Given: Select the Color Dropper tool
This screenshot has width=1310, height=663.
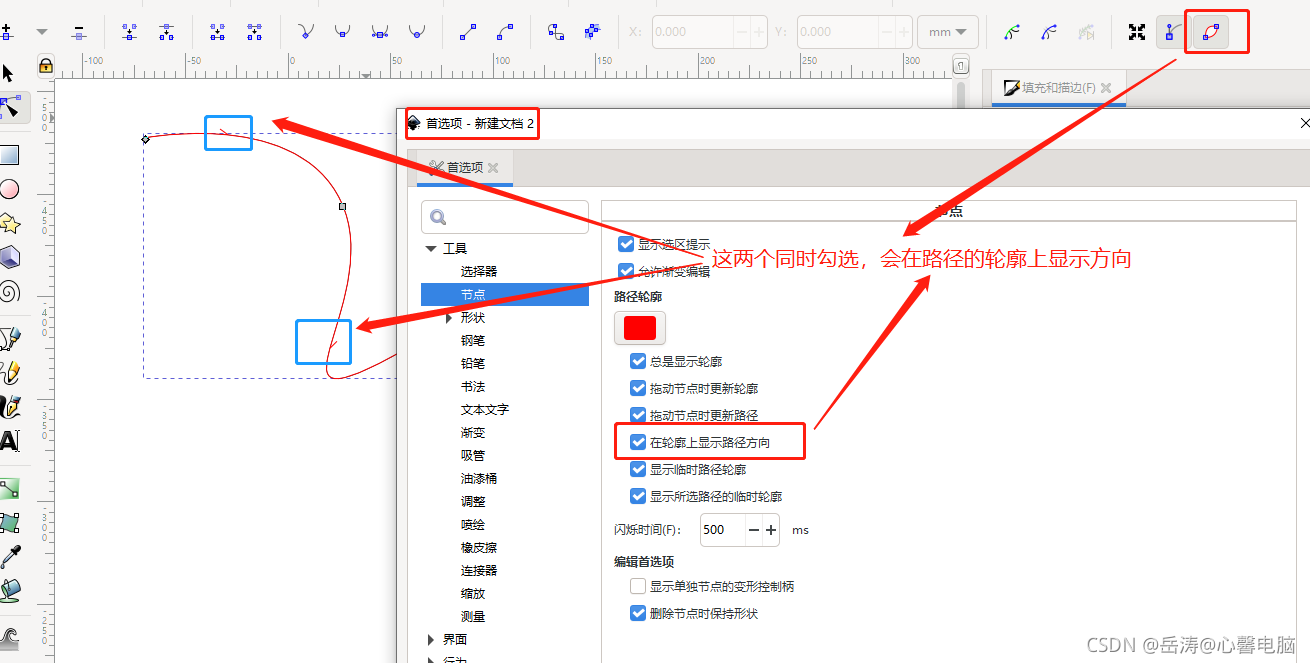Looking at the screenshot, I should (10, 557).
